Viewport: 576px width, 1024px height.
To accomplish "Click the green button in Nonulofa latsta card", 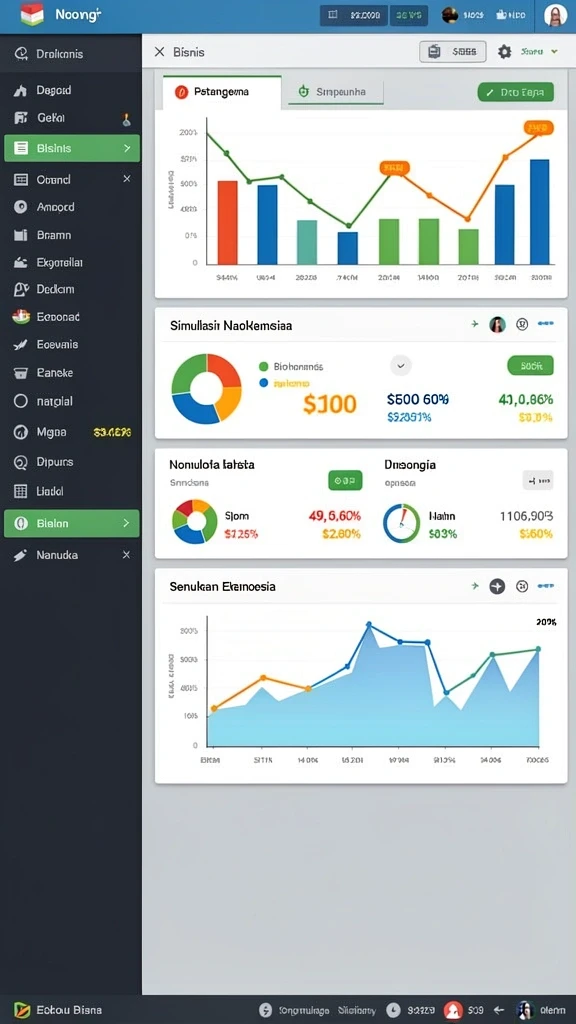I will [x=345, y=481].
